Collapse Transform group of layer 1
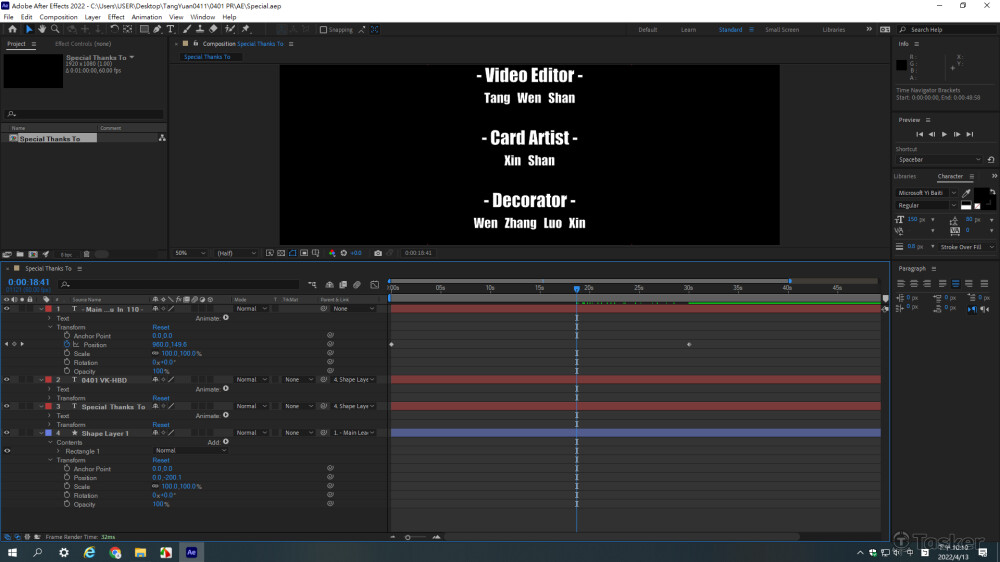This screenshot has height=562, width=1000. [50, 327]
